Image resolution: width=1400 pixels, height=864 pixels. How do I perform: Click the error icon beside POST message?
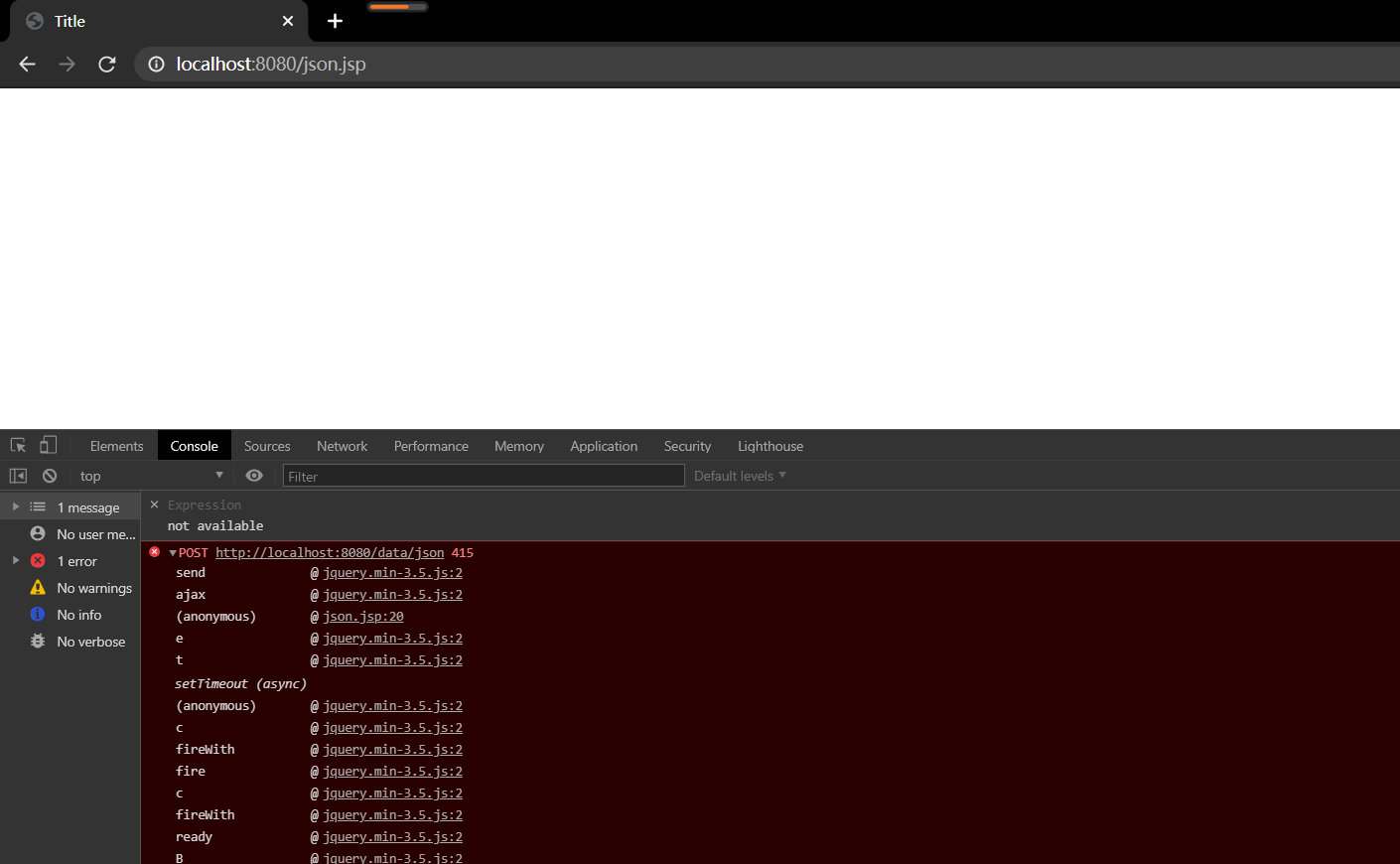click(x=154, y=552)
